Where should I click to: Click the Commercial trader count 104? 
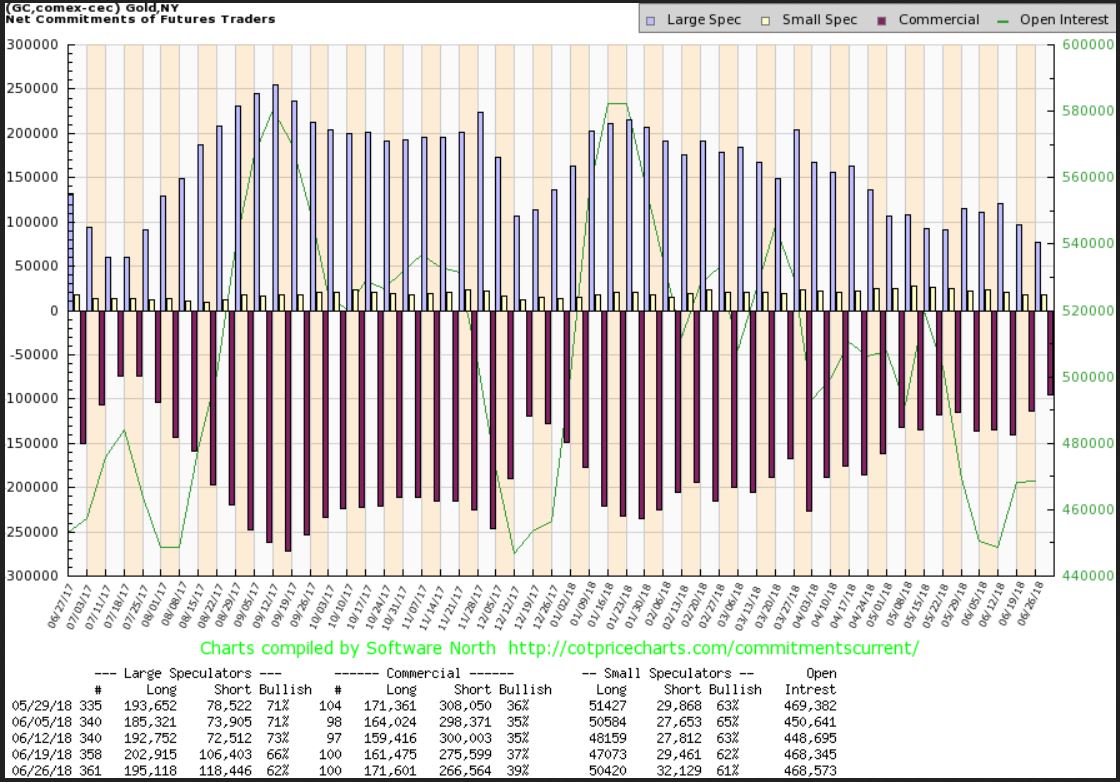[330, 706]
